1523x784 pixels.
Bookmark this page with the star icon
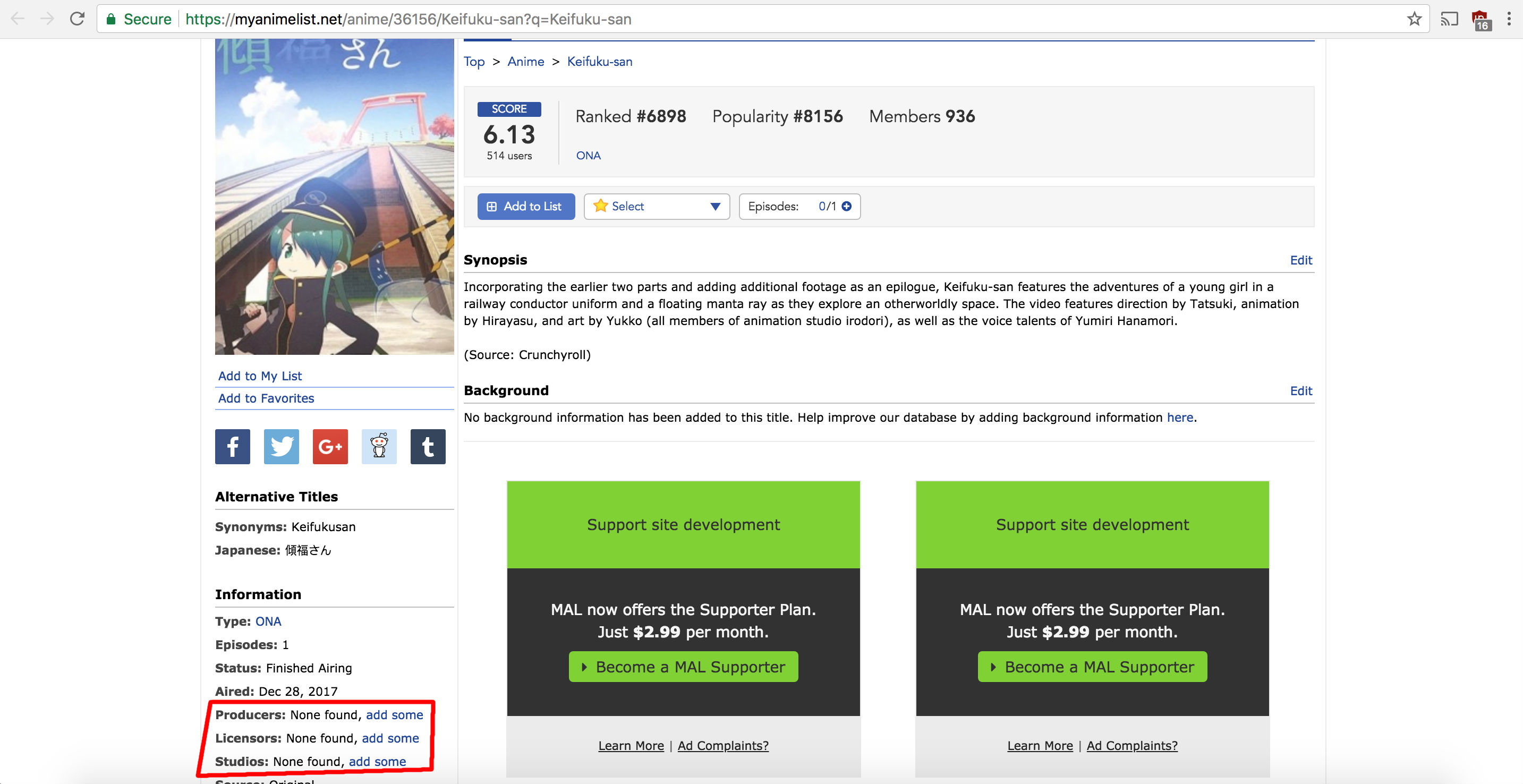[1414, 19]
